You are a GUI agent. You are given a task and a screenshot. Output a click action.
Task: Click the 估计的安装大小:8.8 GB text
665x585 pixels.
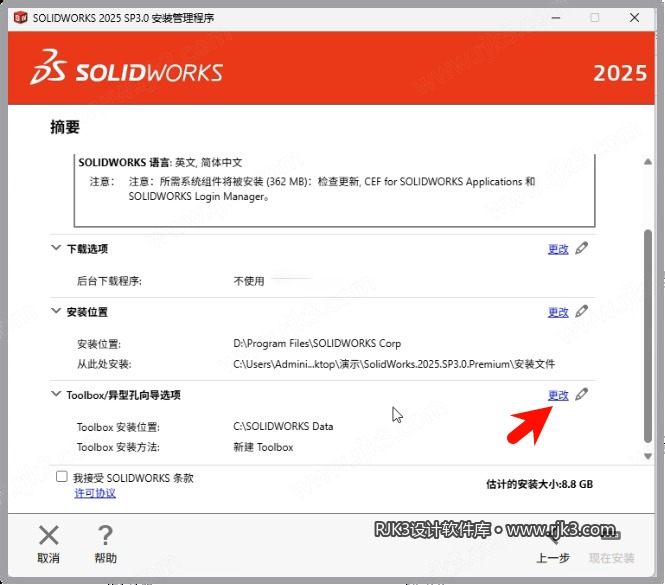(x=539, y=484)
